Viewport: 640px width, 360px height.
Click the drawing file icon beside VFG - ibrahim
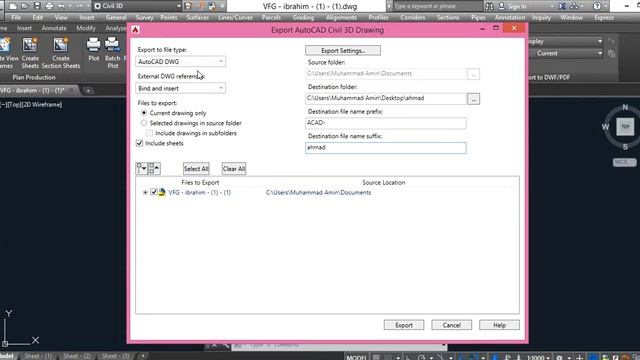coord(162,192)
